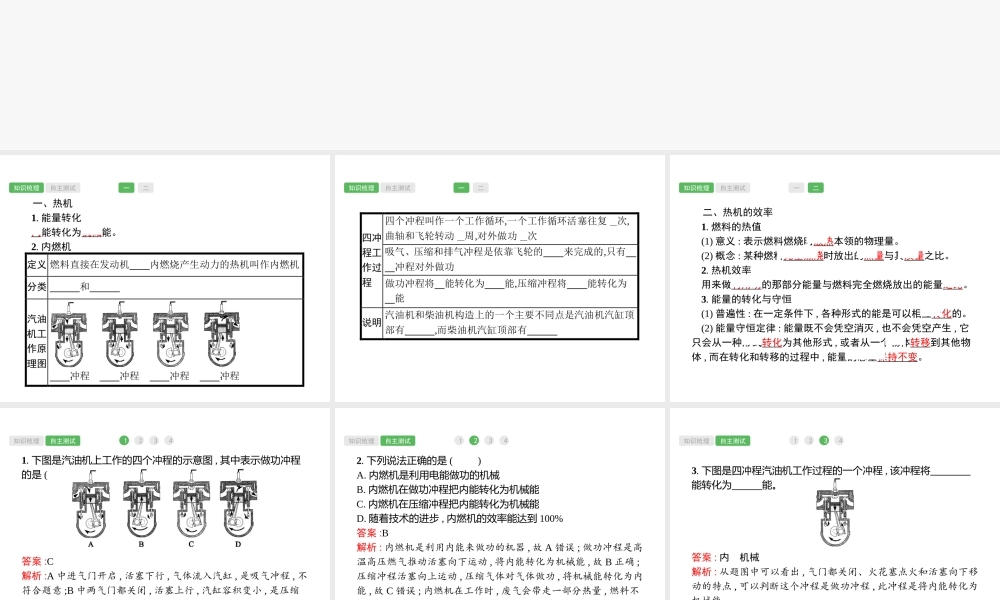Click the 二 page icon on top-middle slide
Viewport: 1000px width, 600px height.
pos(481,187)
